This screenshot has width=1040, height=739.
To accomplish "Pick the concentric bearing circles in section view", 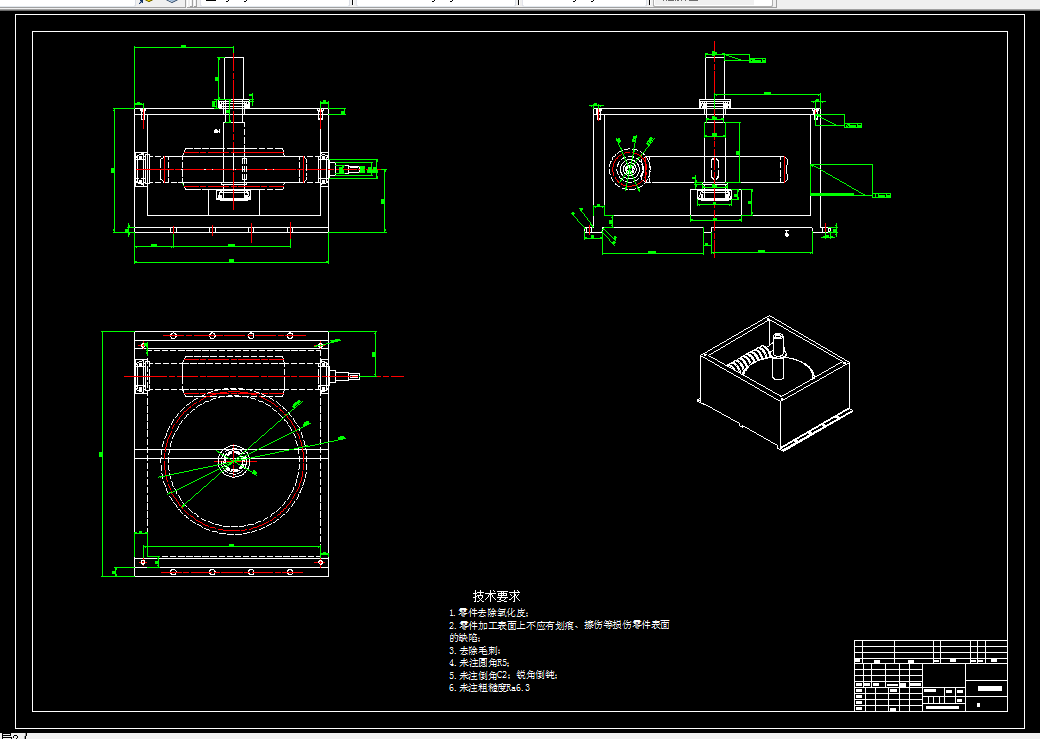I will click(629, 169).
